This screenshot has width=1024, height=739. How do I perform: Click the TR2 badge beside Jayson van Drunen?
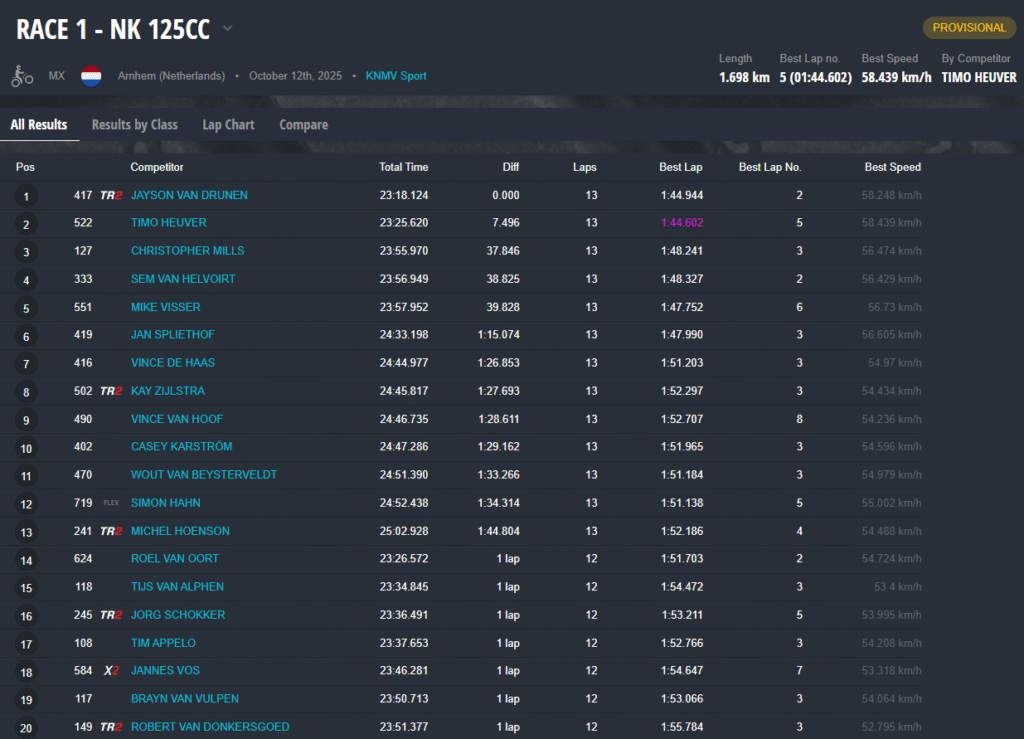pyautogui.click(x=111, y=195)
